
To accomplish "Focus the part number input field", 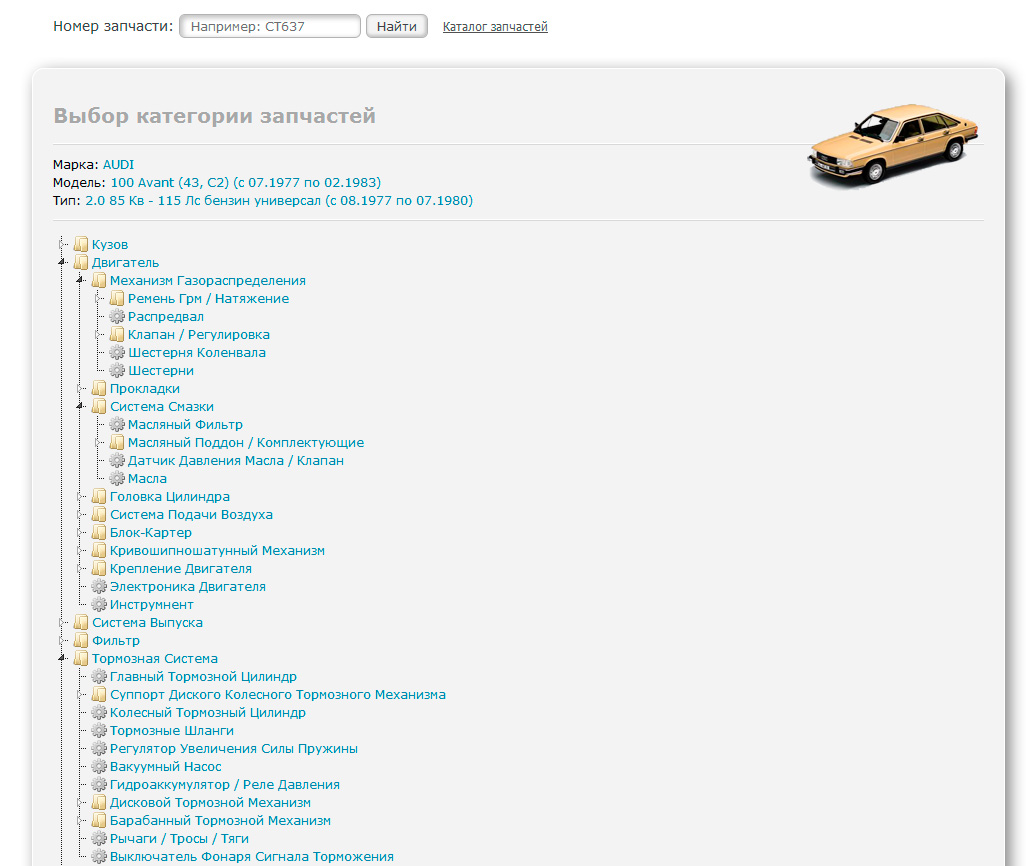I will (270, 26).
